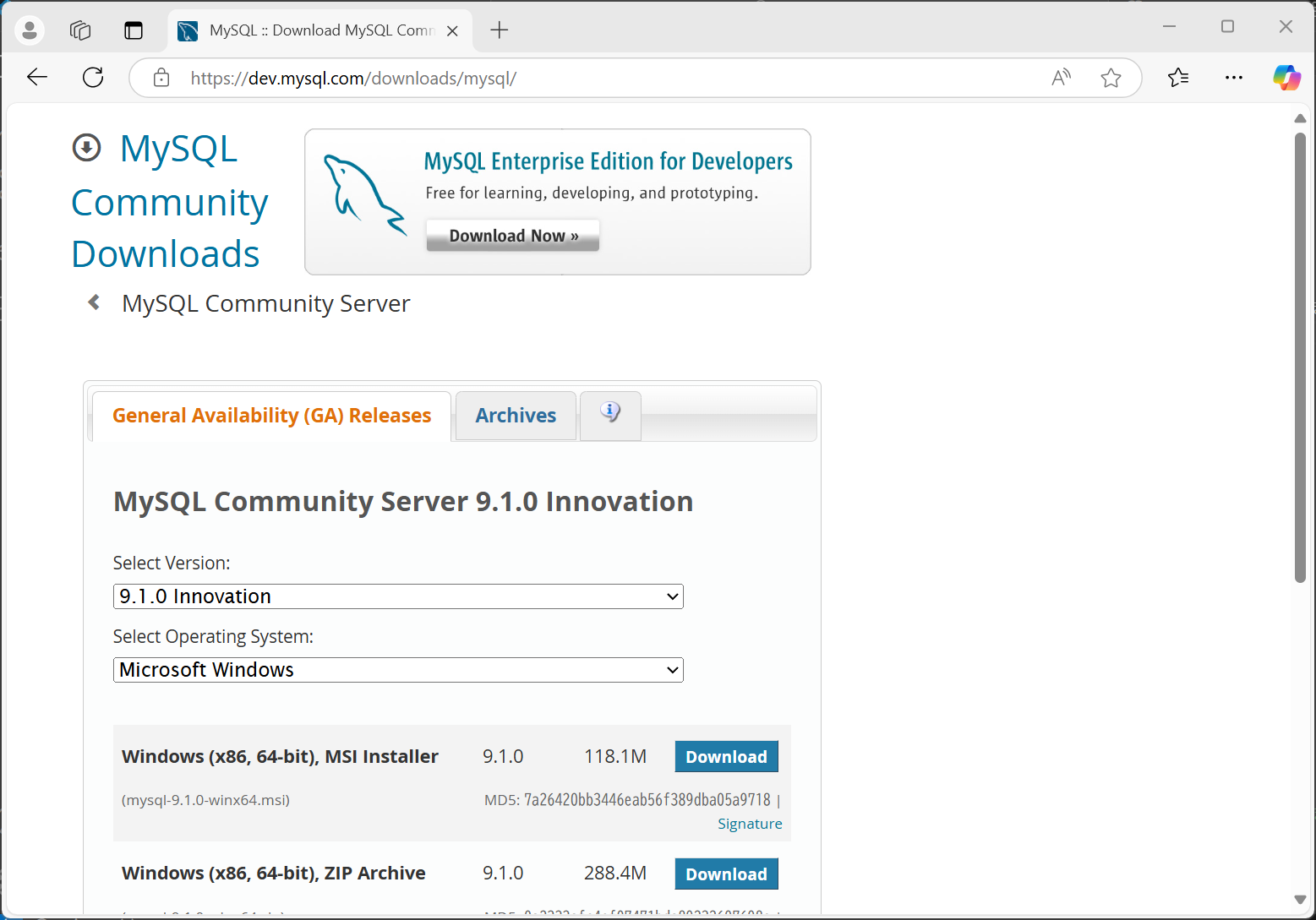Open the Signature link for MSI
Viewport: 1316px width, 920px height.
point(750,824)
